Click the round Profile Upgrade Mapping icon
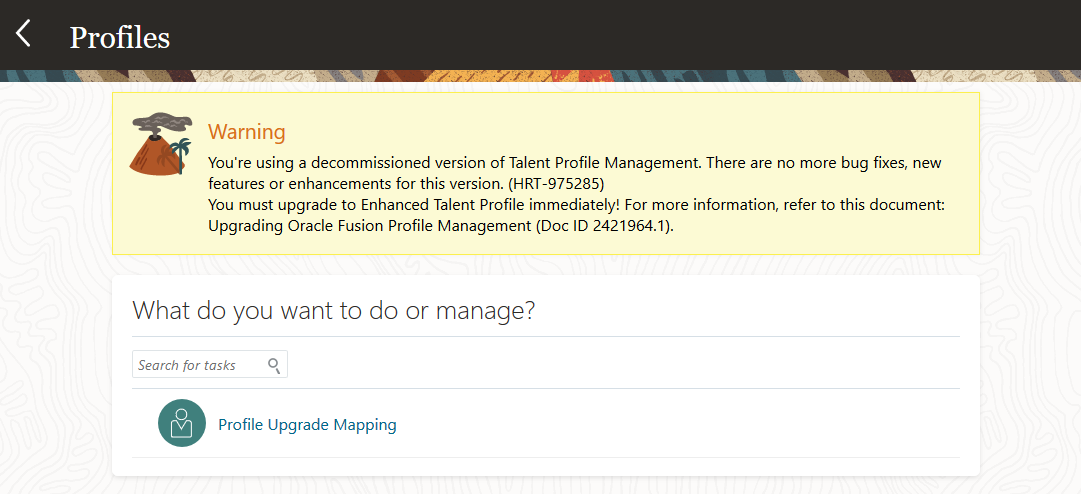 click(181, 423)
